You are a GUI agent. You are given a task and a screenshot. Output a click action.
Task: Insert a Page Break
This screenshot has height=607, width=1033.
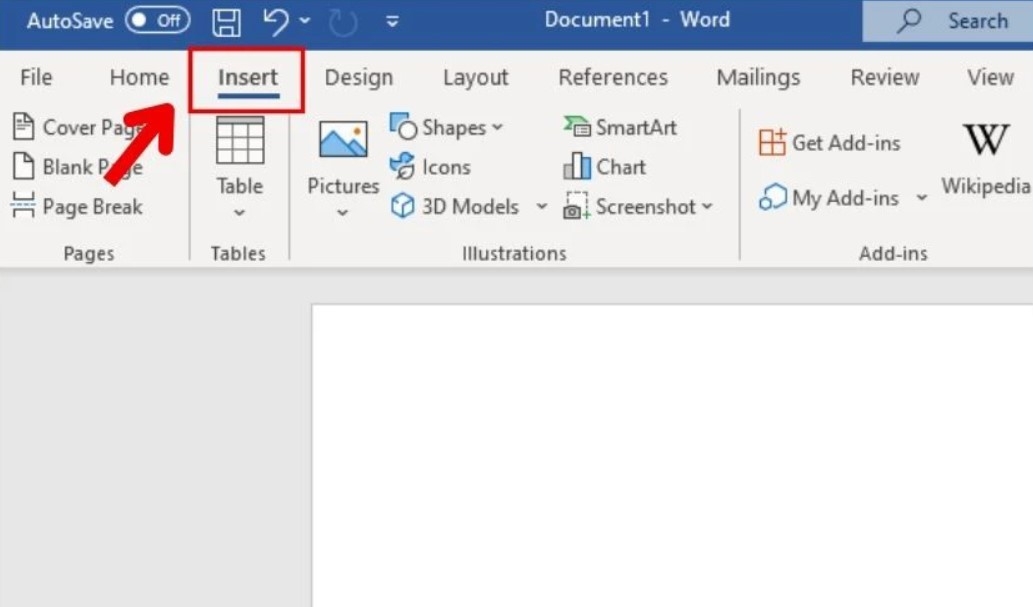[x=77, y=206]
